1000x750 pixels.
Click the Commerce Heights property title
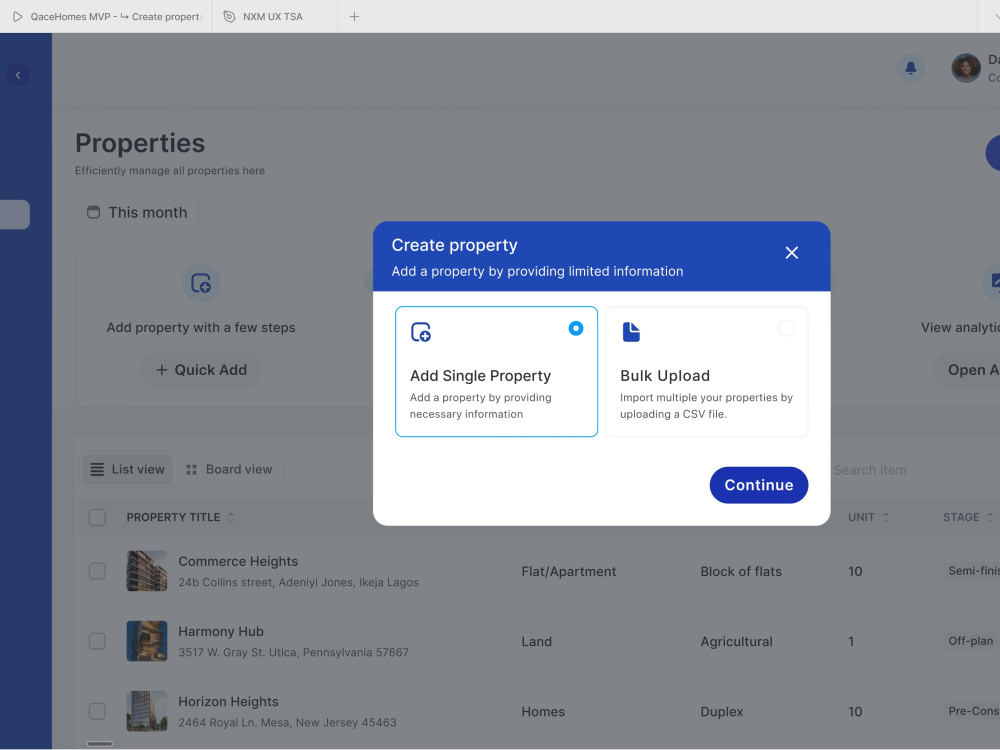tap(238, 561)
